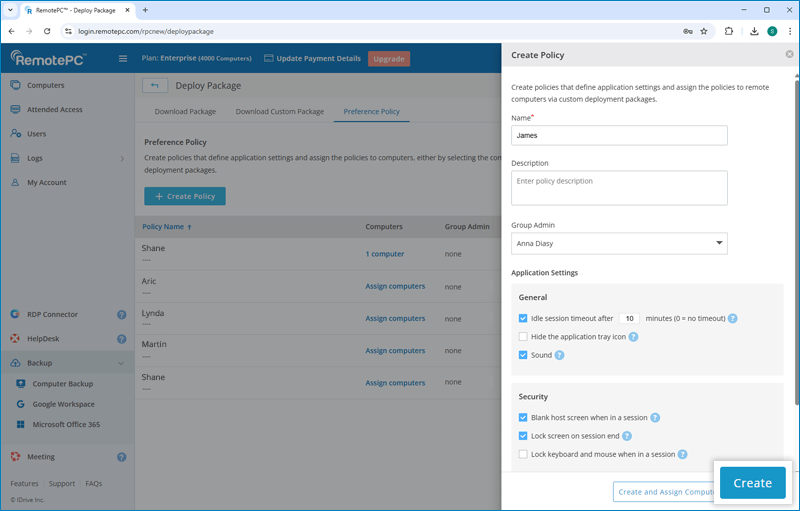Click the hamburger menu icon beside RemotePC logo
This screenshot has width=800, height=511.
[123, 59]
